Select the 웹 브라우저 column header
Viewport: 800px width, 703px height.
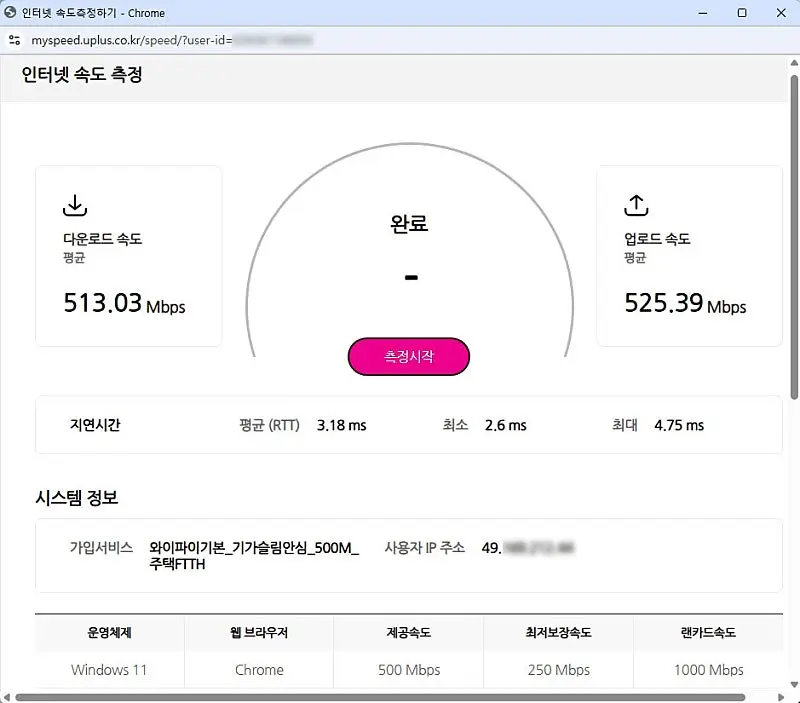pos(259,633)
